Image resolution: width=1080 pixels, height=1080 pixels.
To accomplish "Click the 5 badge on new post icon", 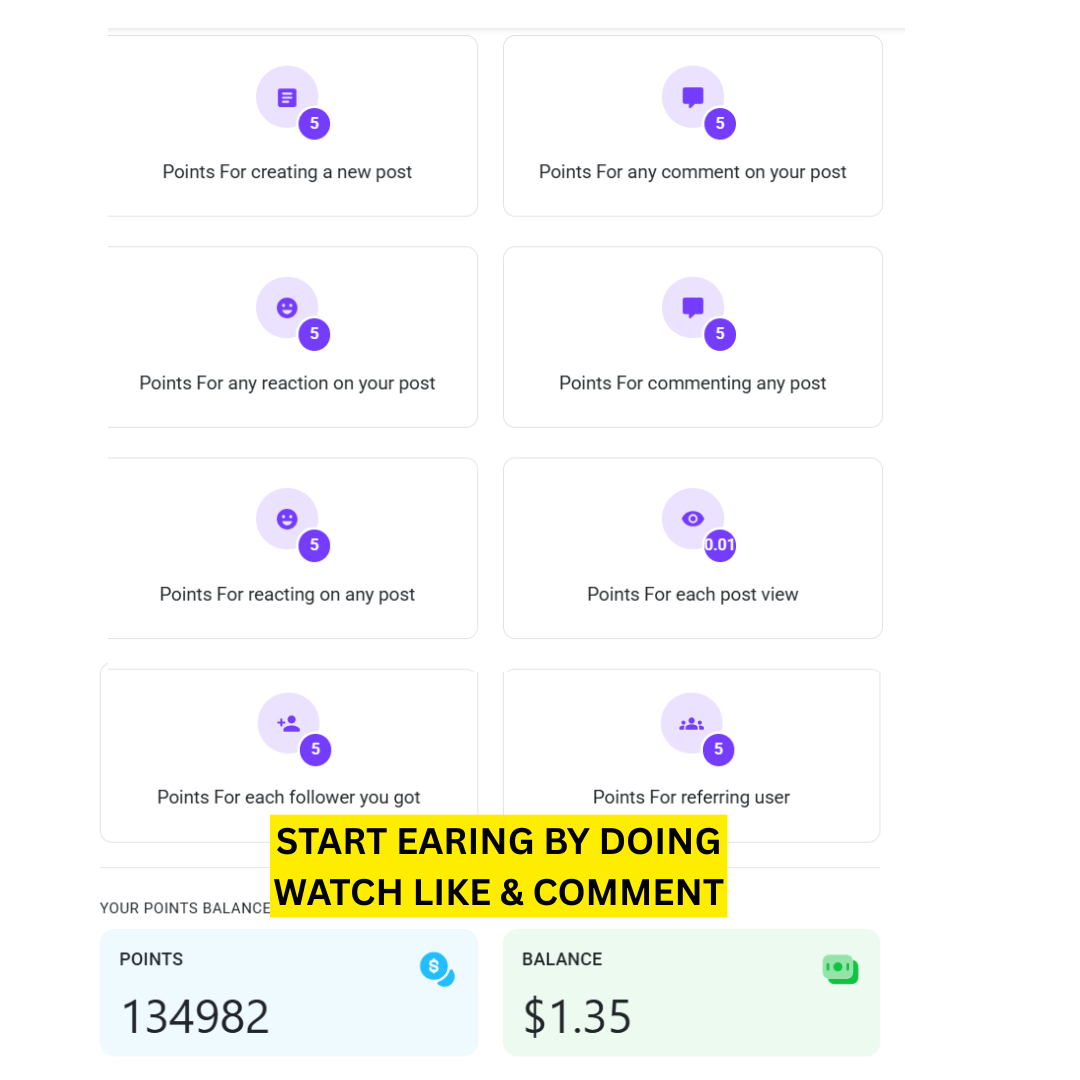I will (314, 123).
